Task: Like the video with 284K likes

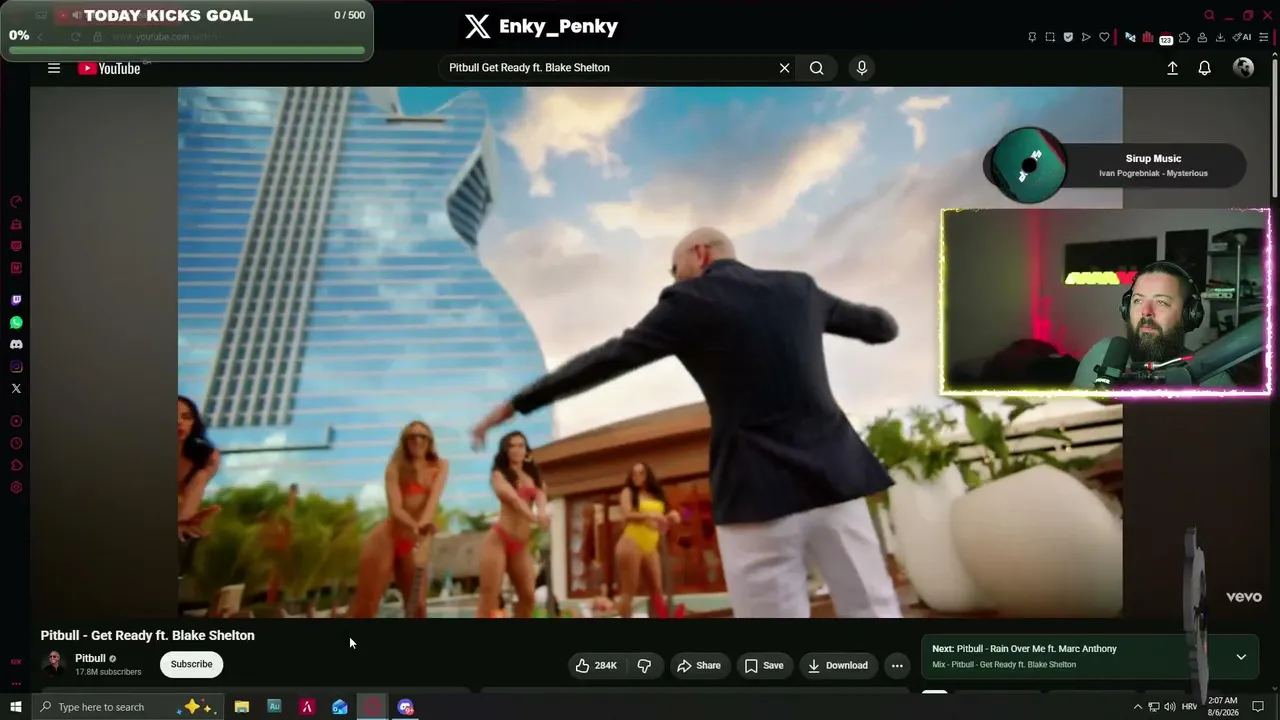Action: tap(597, 665)
